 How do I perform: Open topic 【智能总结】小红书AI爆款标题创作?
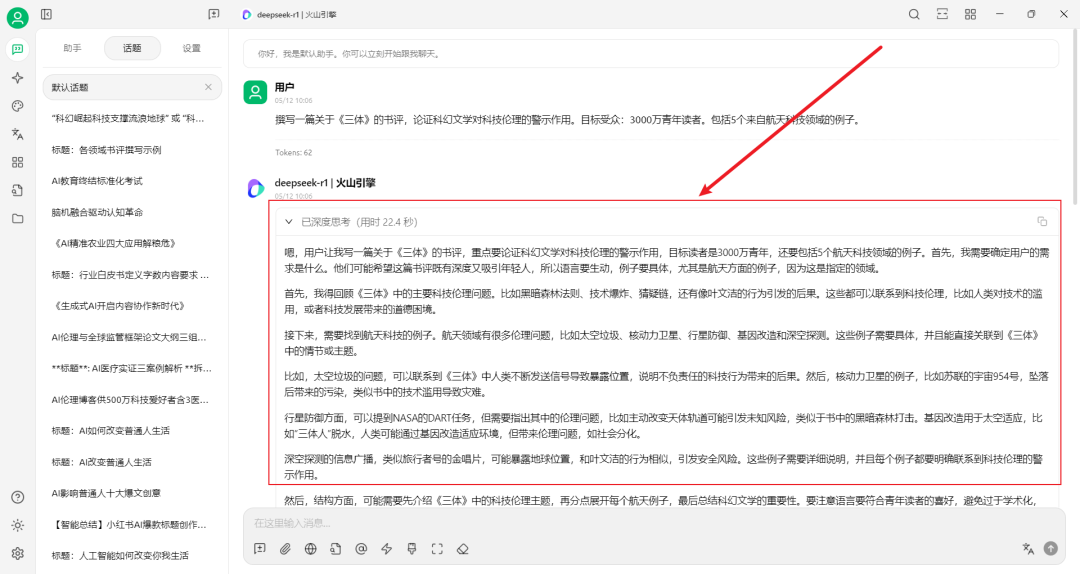(x=132, y=524)
